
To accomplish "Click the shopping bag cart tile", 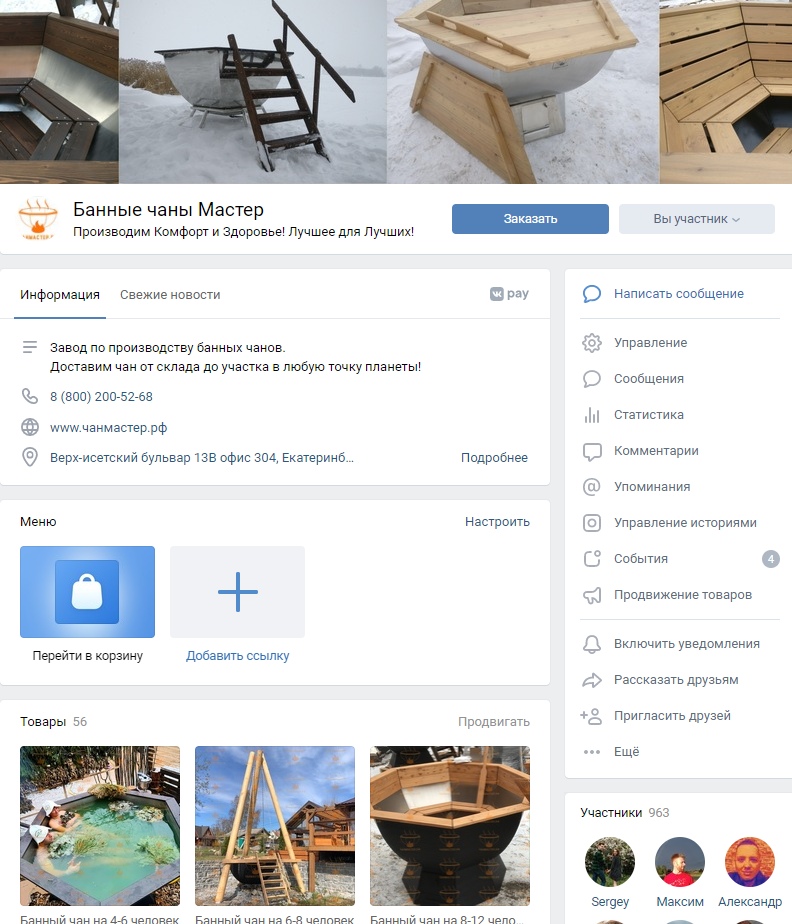I will point(87,592).
